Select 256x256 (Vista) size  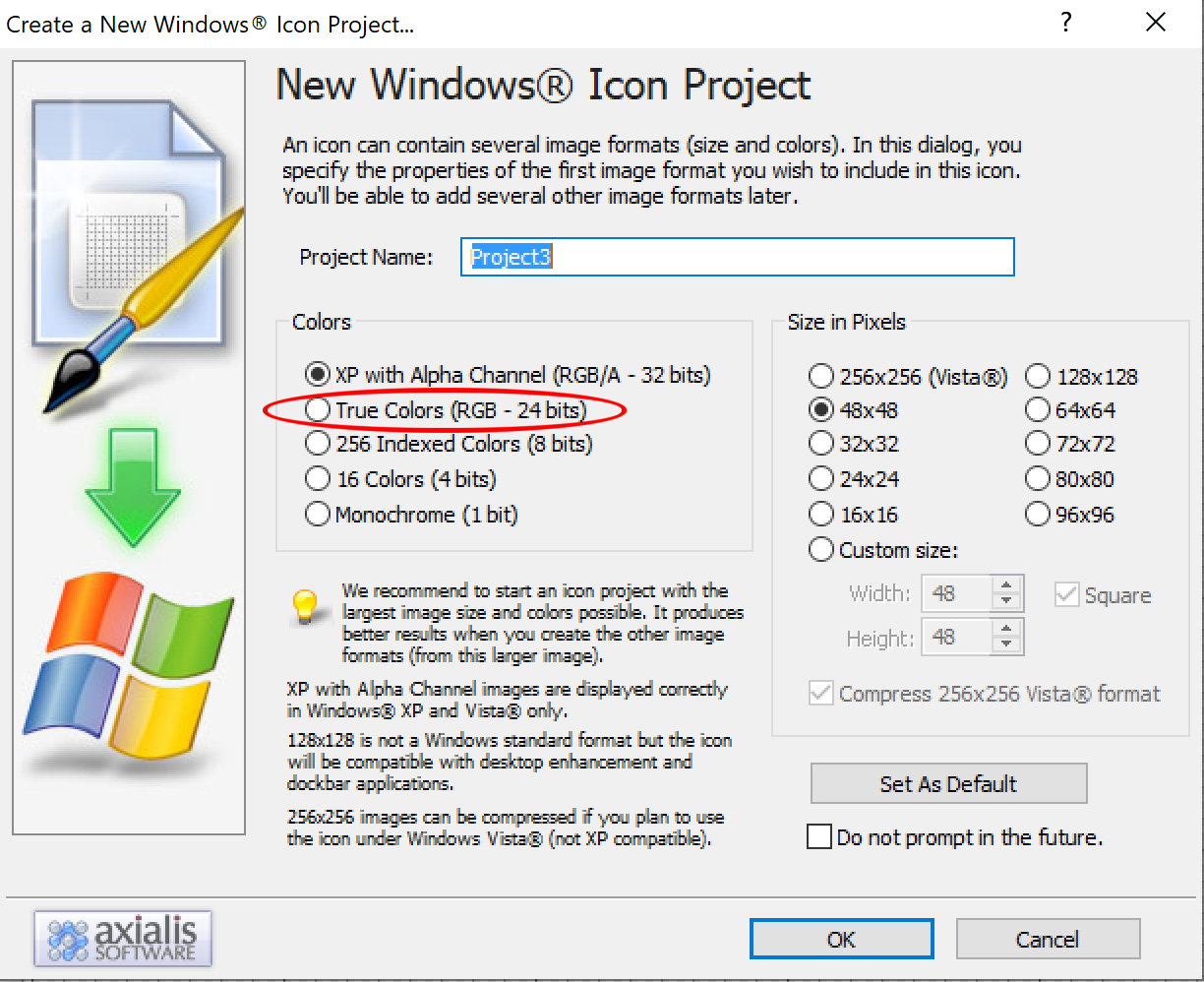(x=820, y=377)
